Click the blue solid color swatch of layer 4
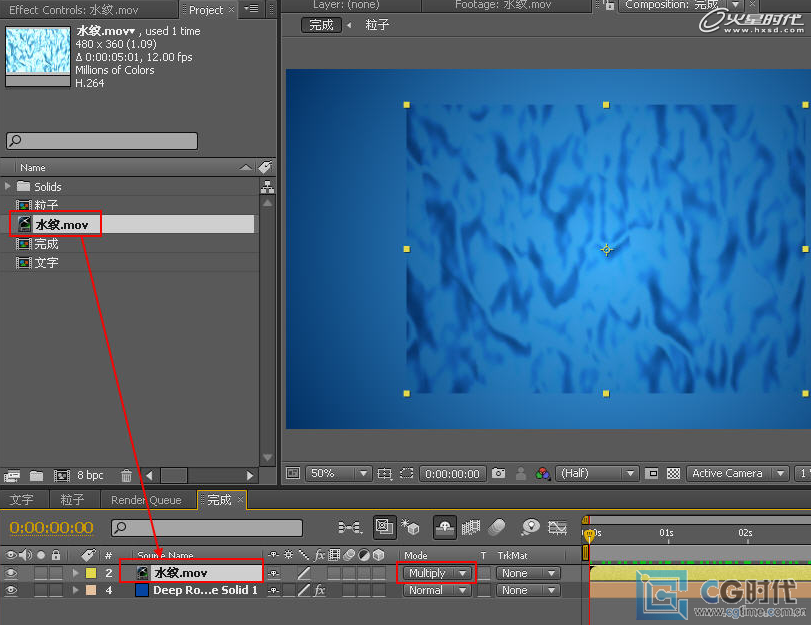Screen dimensions: 811x625 142,590
